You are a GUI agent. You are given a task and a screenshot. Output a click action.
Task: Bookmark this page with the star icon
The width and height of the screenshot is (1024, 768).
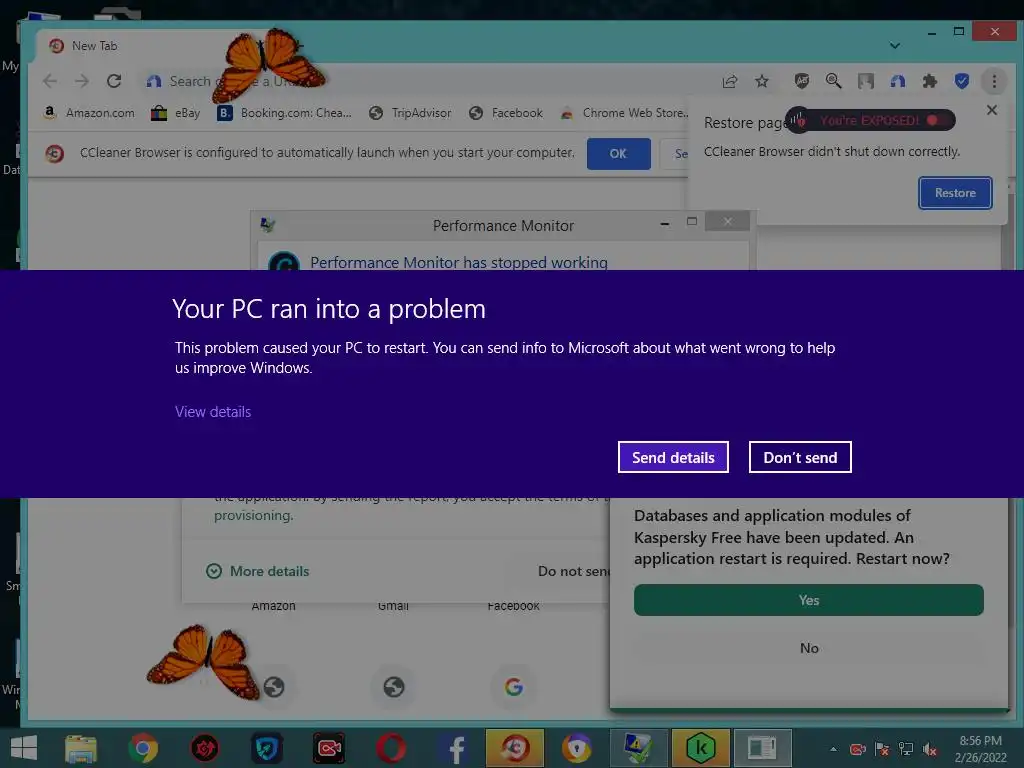(x=761, y=81)
